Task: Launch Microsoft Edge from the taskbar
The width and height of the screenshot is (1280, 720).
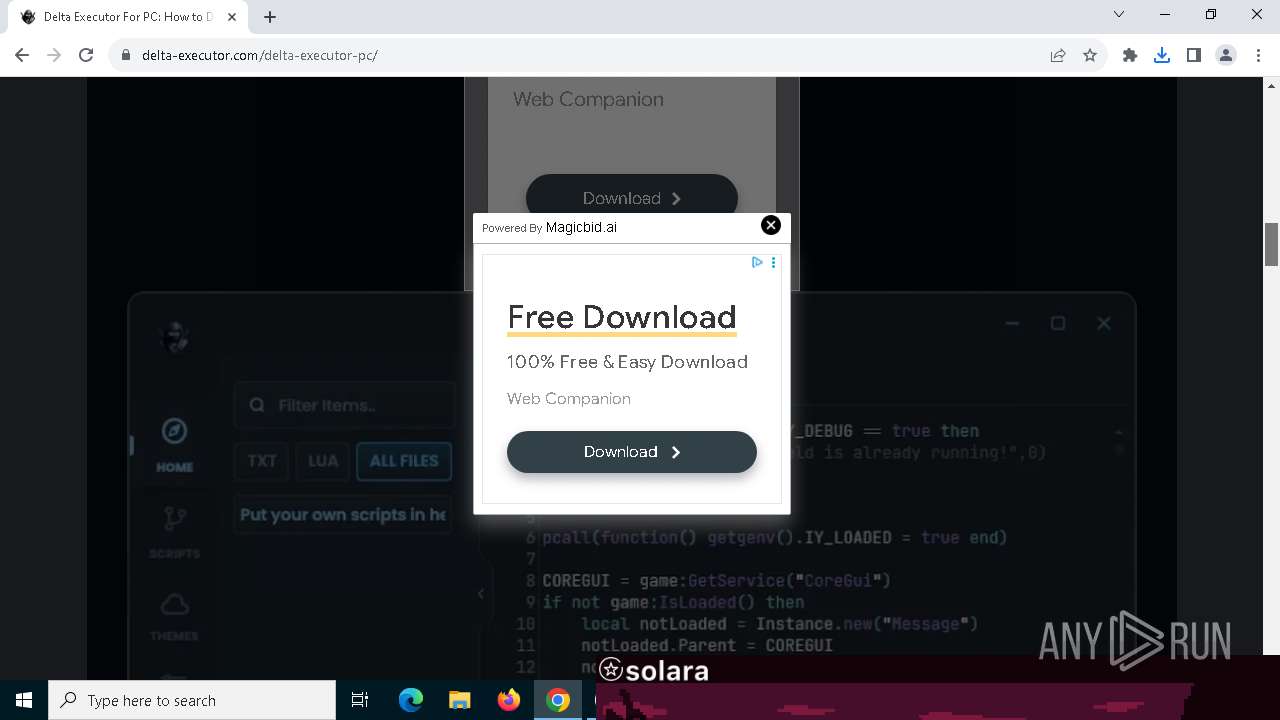Action: tap(411, 700)
